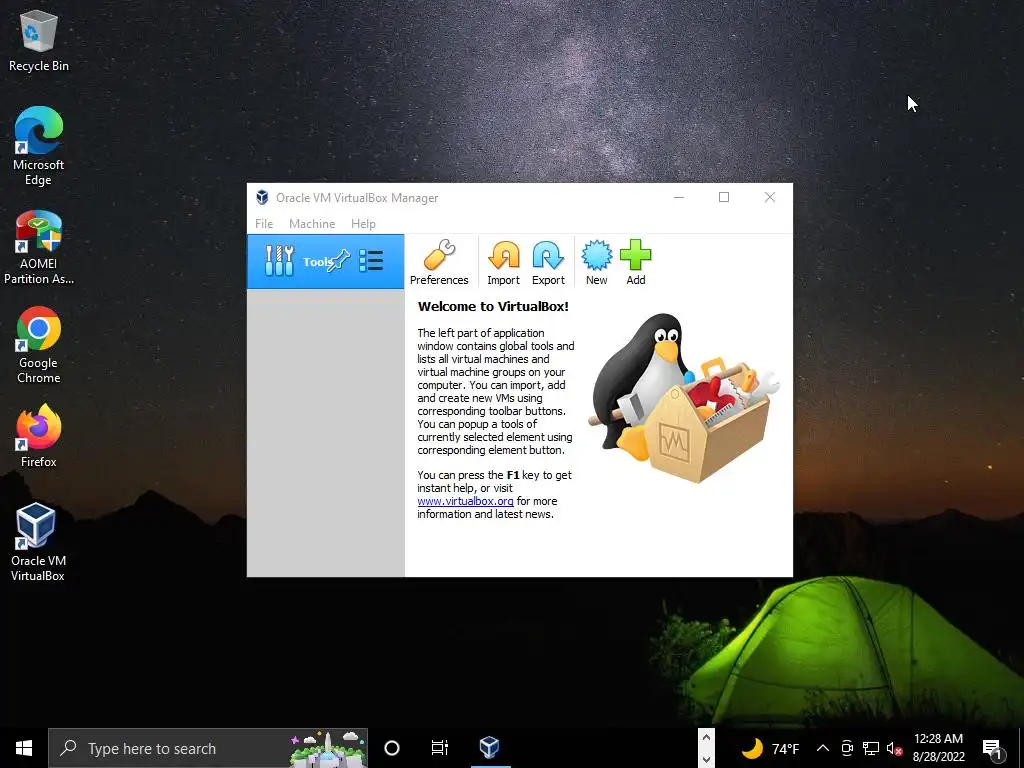Click the VirtualBox title bar logo
1024x768 pixels.
pyautogui.click(x=262, y=197)
